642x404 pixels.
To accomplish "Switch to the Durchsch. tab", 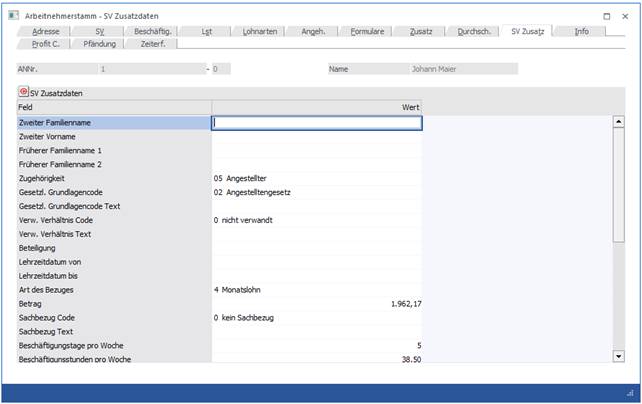I will (x=473, y=32).
